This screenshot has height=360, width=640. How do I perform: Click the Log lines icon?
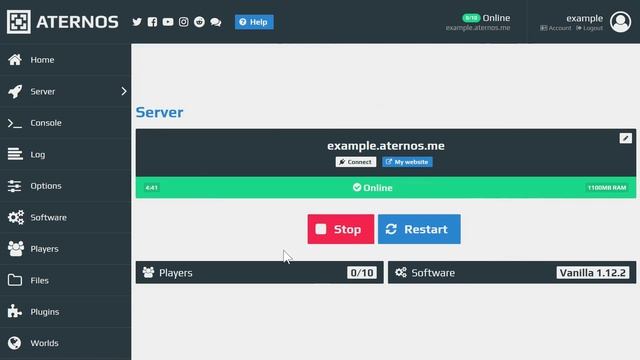(15, 154)
